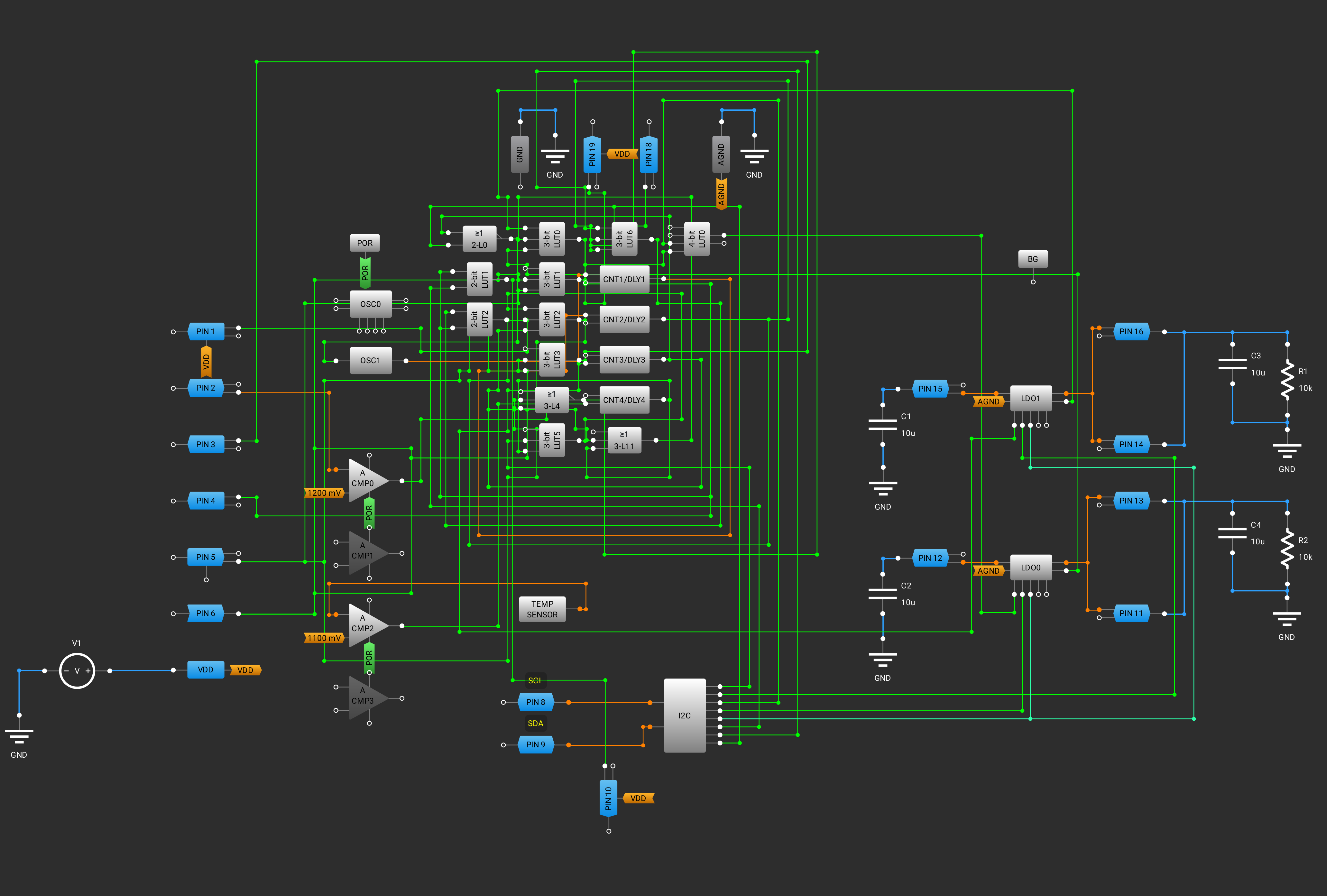Select the LDO1 regulator block
This screenshot has width=1327, height=896.
1030,398
